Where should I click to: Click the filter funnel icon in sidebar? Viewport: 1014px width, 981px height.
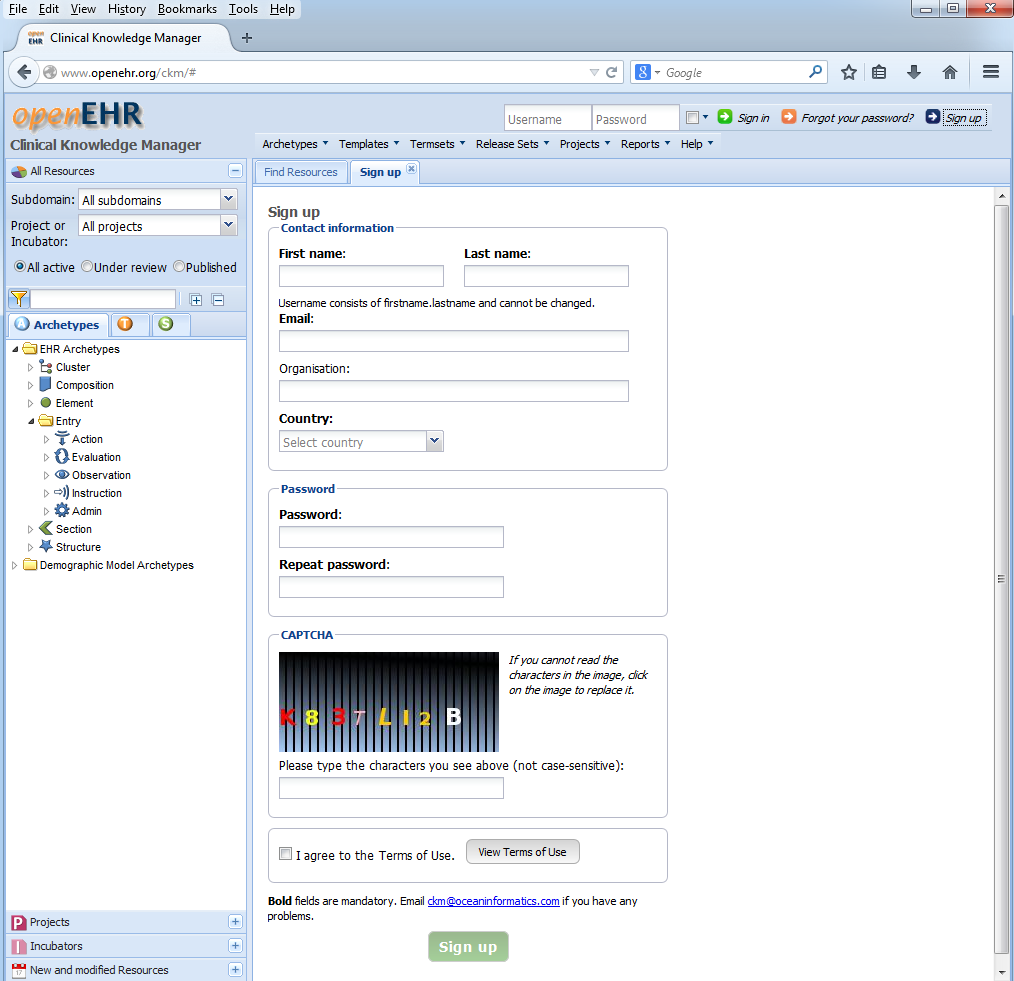point(18,299)
